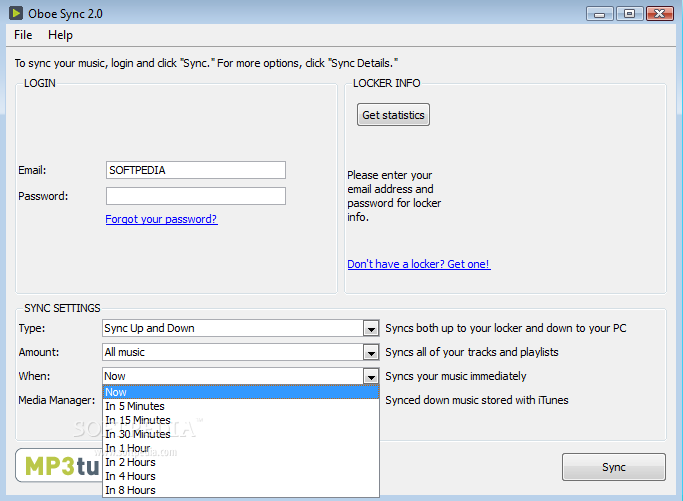Click the Email input field
Viewport: 683px width, 501px height.
point(196,170)
